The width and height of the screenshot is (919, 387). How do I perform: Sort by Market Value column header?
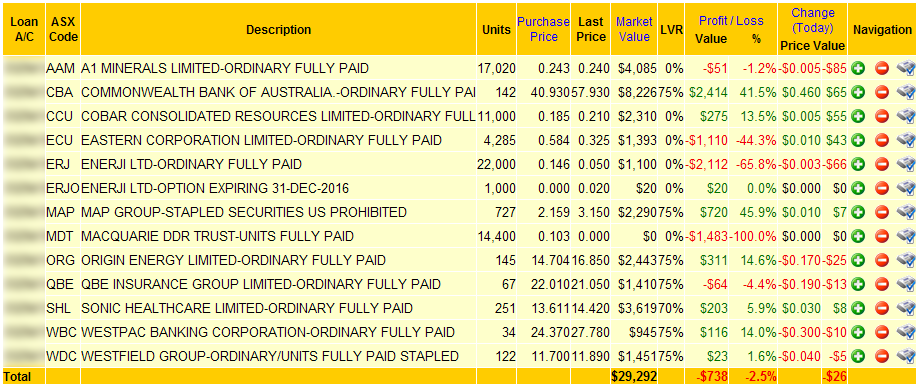tap(634, 29)
